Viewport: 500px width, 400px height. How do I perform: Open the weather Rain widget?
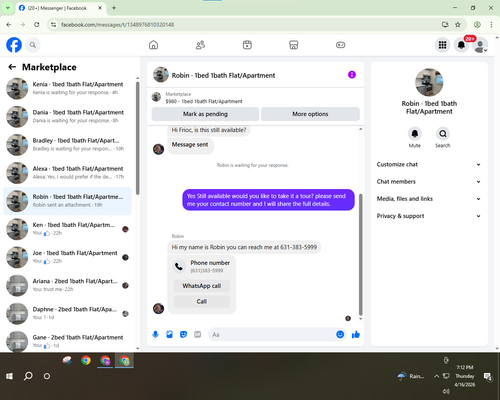pos(411,376)
